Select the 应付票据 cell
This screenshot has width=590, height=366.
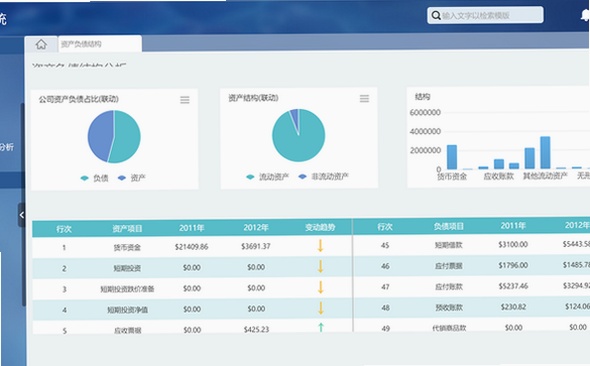449,266
